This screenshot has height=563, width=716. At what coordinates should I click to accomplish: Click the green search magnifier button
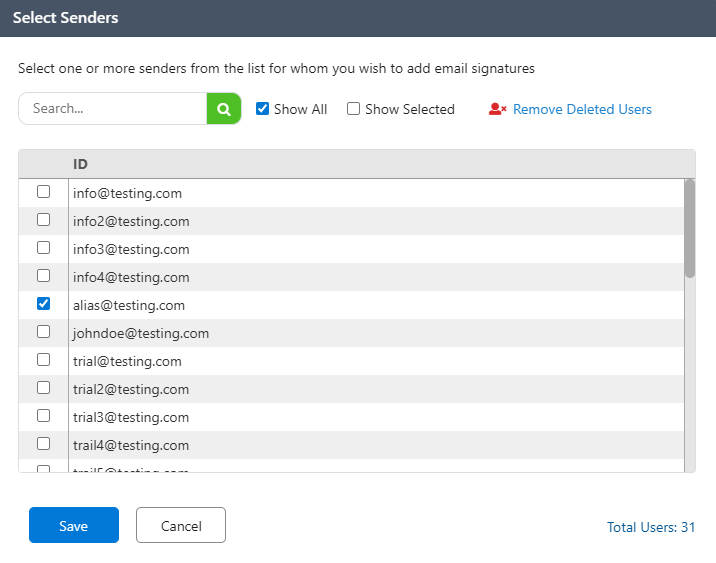224,109
